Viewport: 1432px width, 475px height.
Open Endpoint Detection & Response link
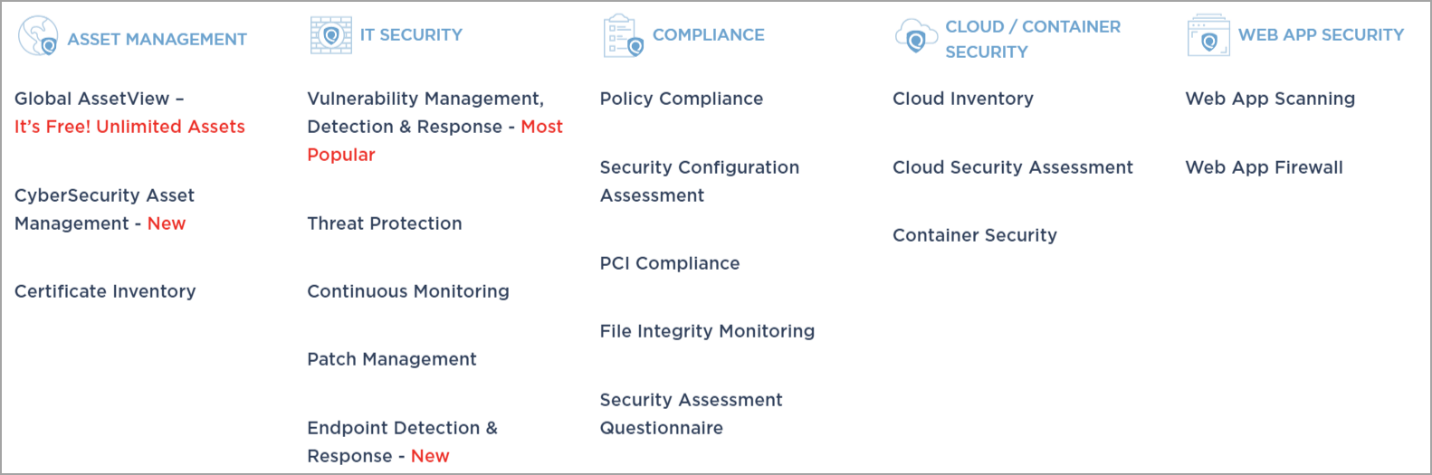click(401, 429)
